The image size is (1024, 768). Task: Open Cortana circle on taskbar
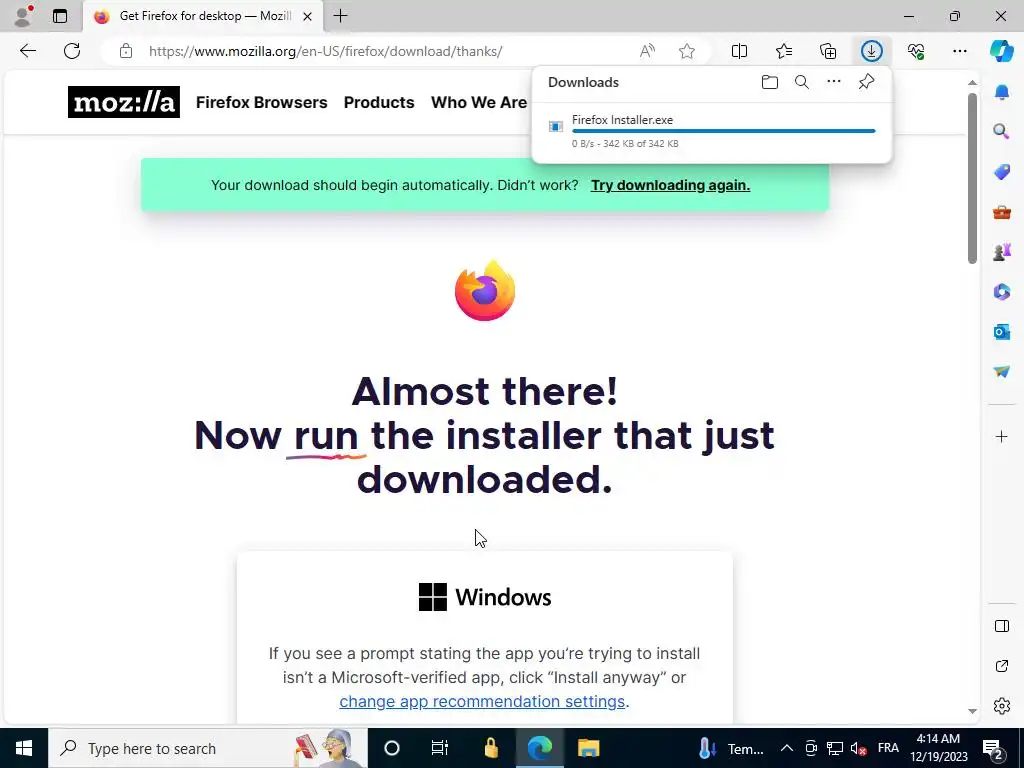(x=391, y=748)
